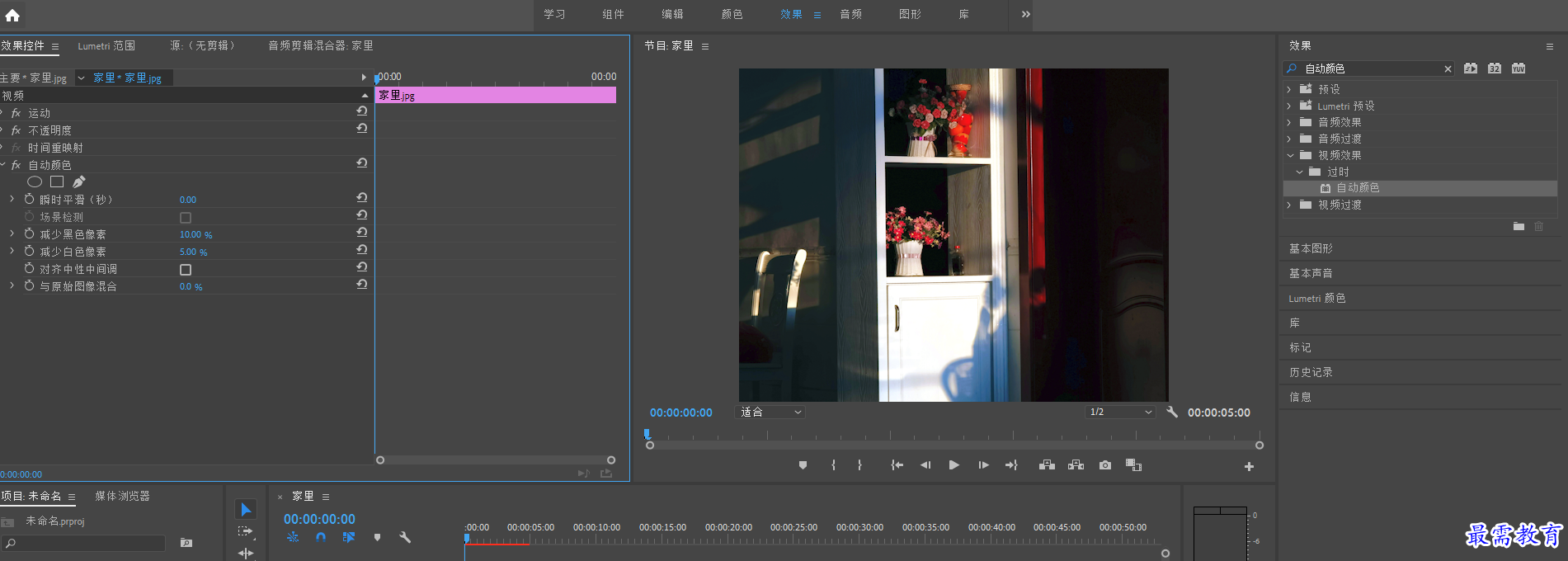Open the program monitor button editor plus
Image resolution: width=1568 pixels, height=561 pixels.
(x=1249, y=466)
